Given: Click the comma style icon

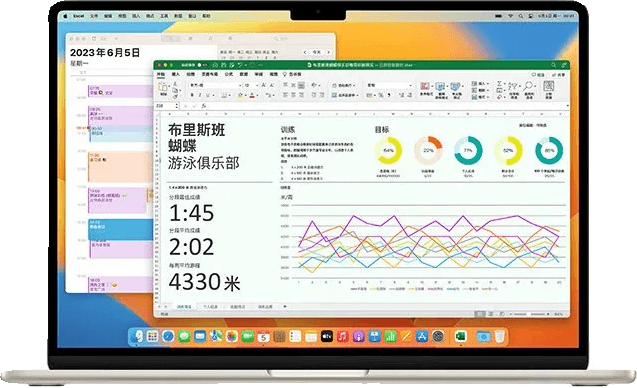Looking at the screenshot, I should (x=389, y=95).
